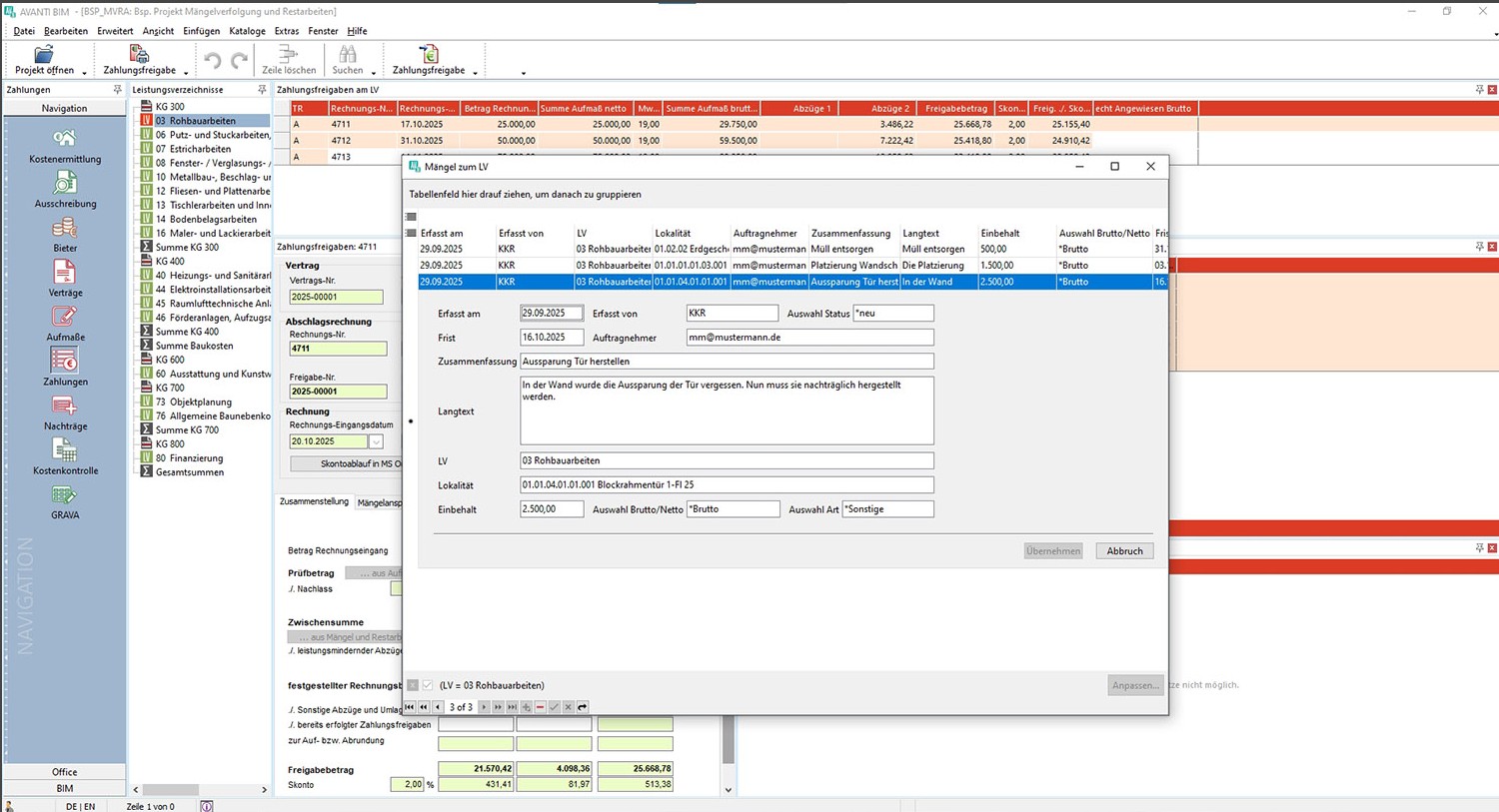
Task: Select the Aufmaße icon in navigation
Action: point(65,318)
